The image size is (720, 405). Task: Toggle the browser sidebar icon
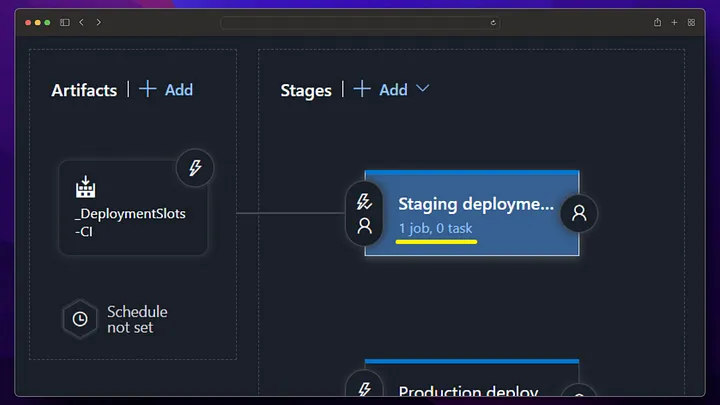click(x=65, y=22)
